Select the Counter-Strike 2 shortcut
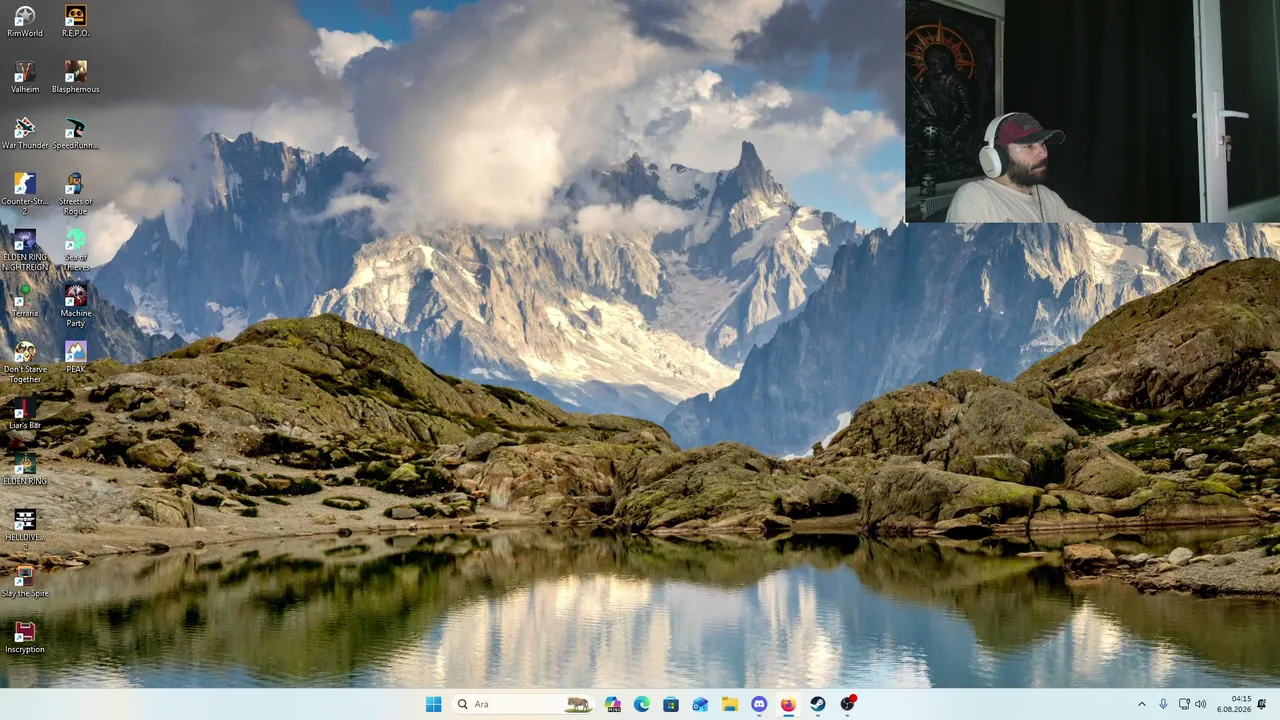Screen dimensions: 1280x720 tap(25, 194)
